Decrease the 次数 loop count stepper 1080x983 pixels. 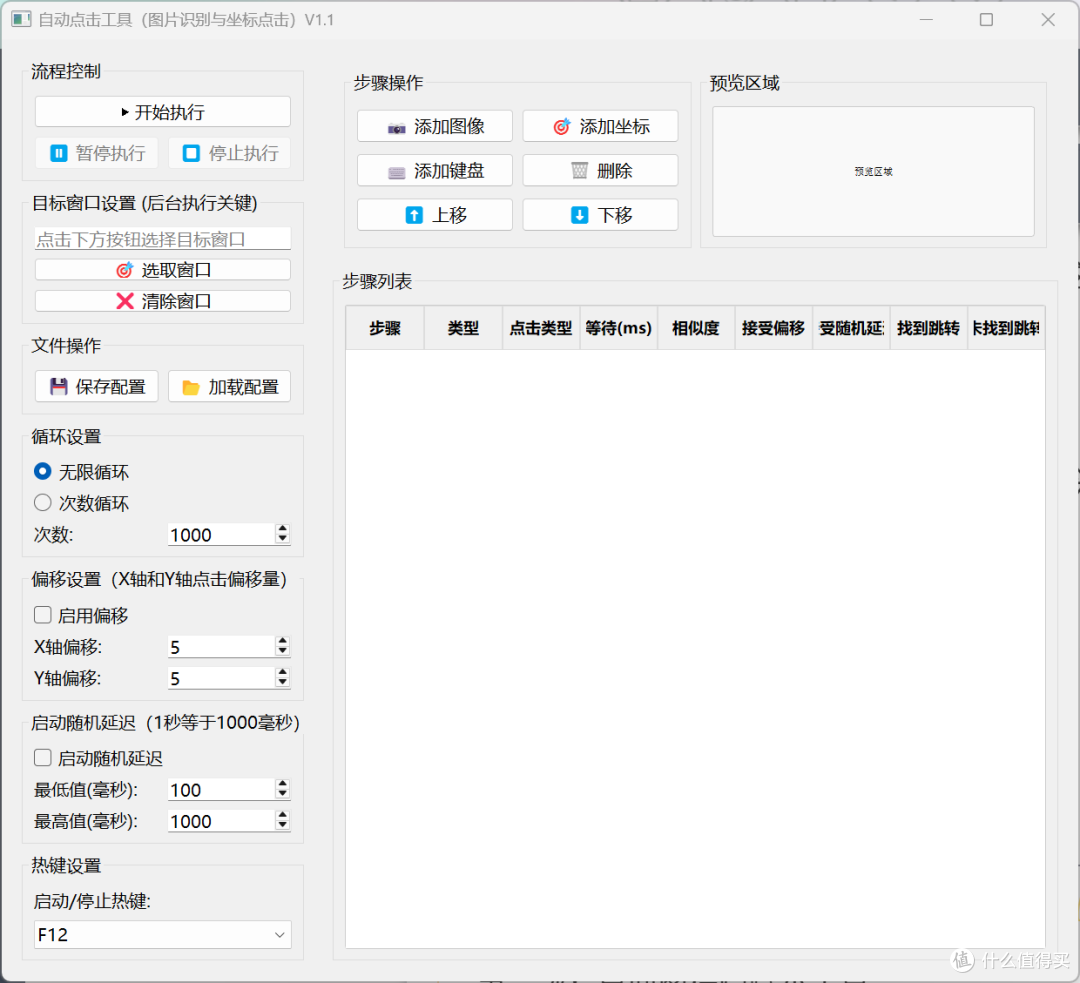(x=282, y=539)
